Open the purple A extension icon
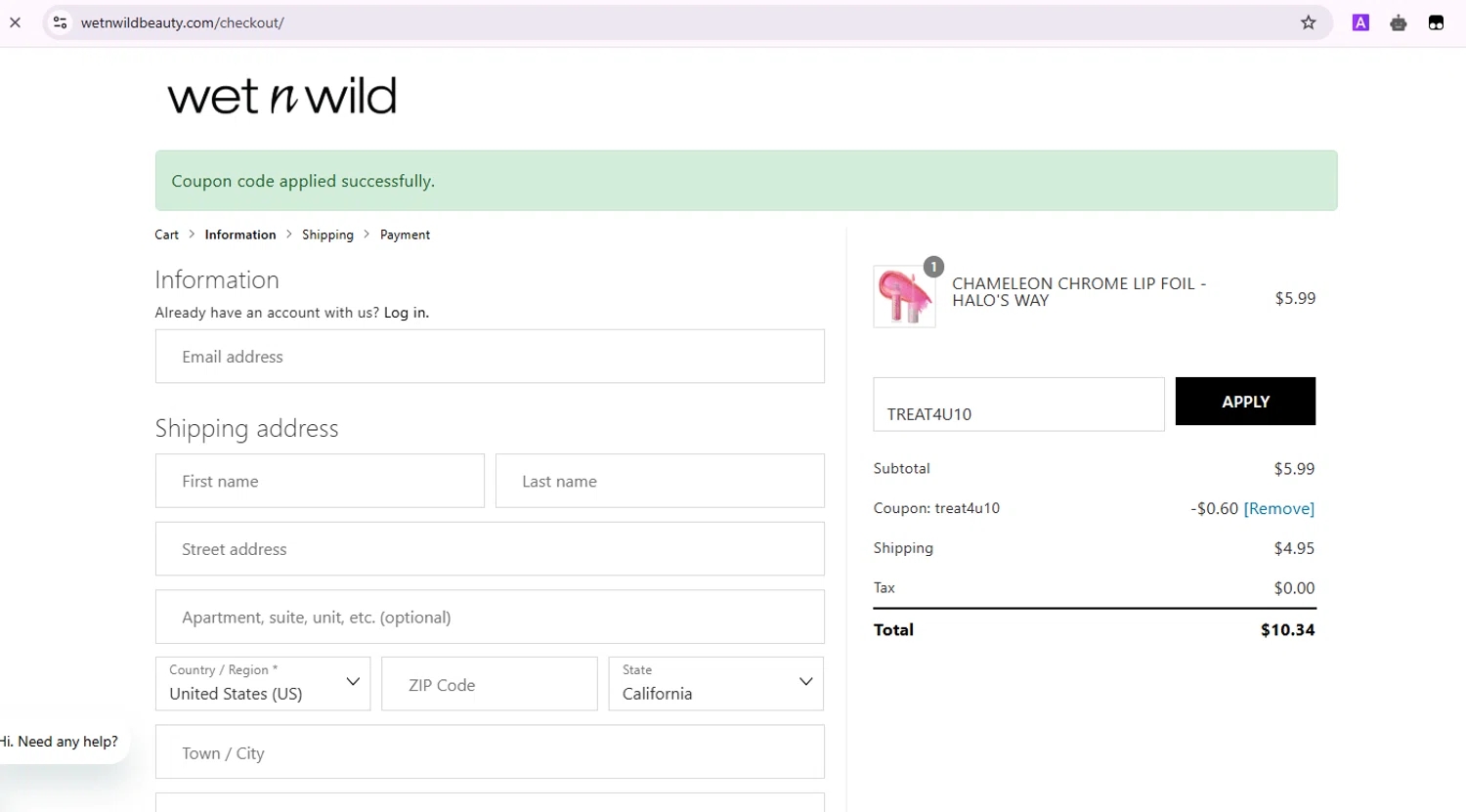The height and width of the screenshot is (812, 1466). click(1360, 22)
